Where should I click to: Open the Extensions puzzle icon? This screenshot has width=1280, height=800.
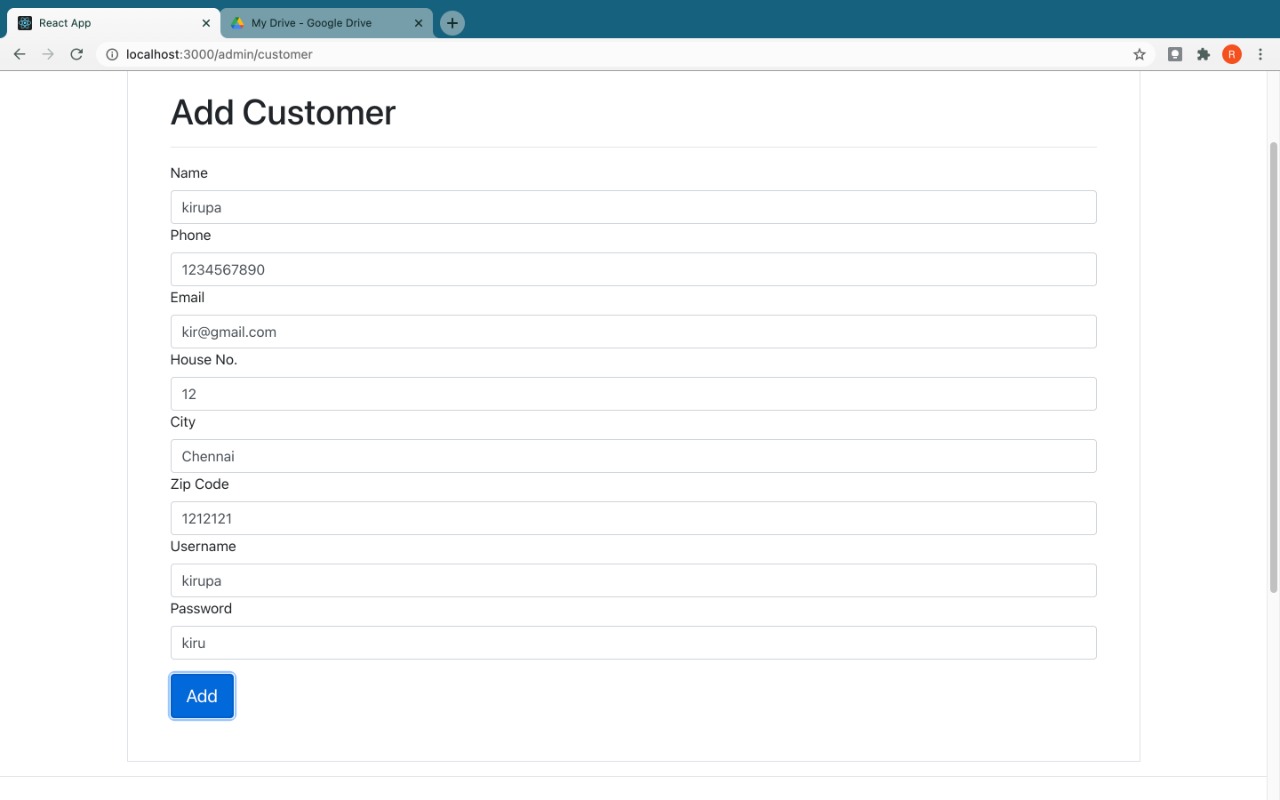coord(1203,54)
